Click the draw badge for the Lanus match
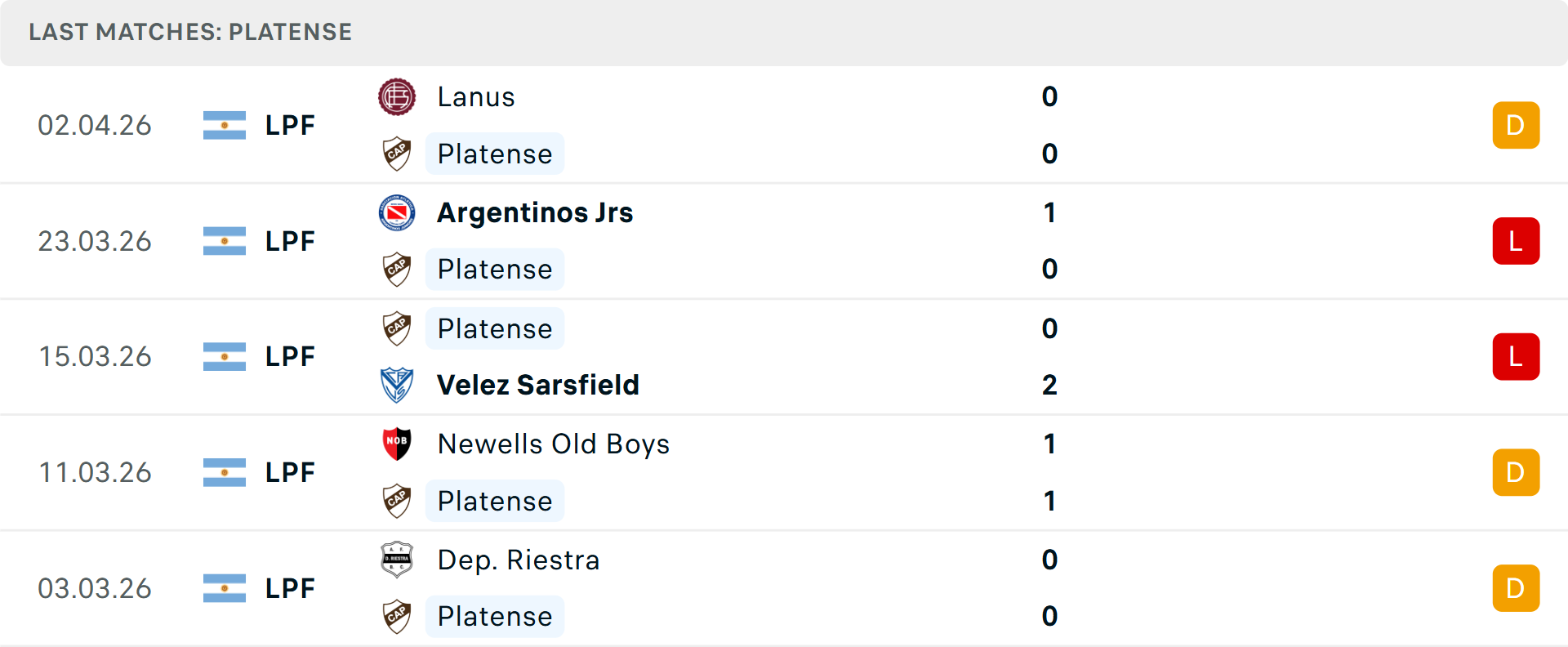Image resolution: width=1568 pixels, height=647 pixels. point(1516,126)
